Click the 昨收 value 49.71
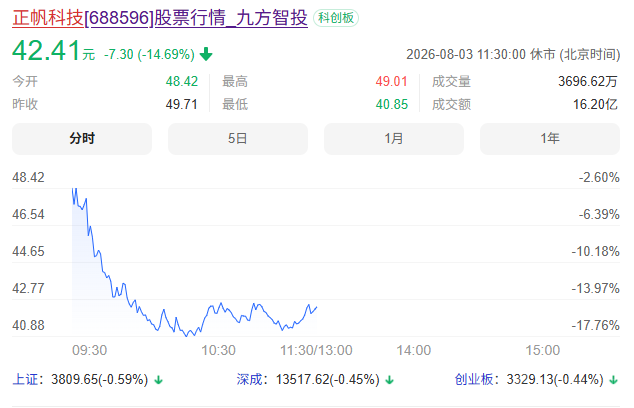 pyautogui.click(x=182, y=105)
